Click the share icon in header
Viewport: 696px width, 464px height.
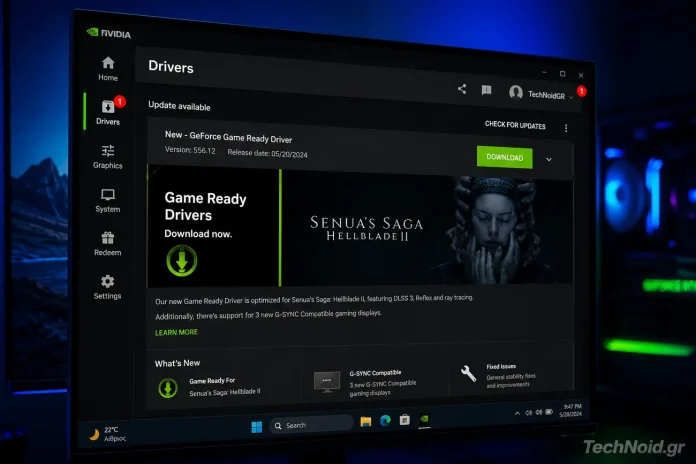point(462,89)
